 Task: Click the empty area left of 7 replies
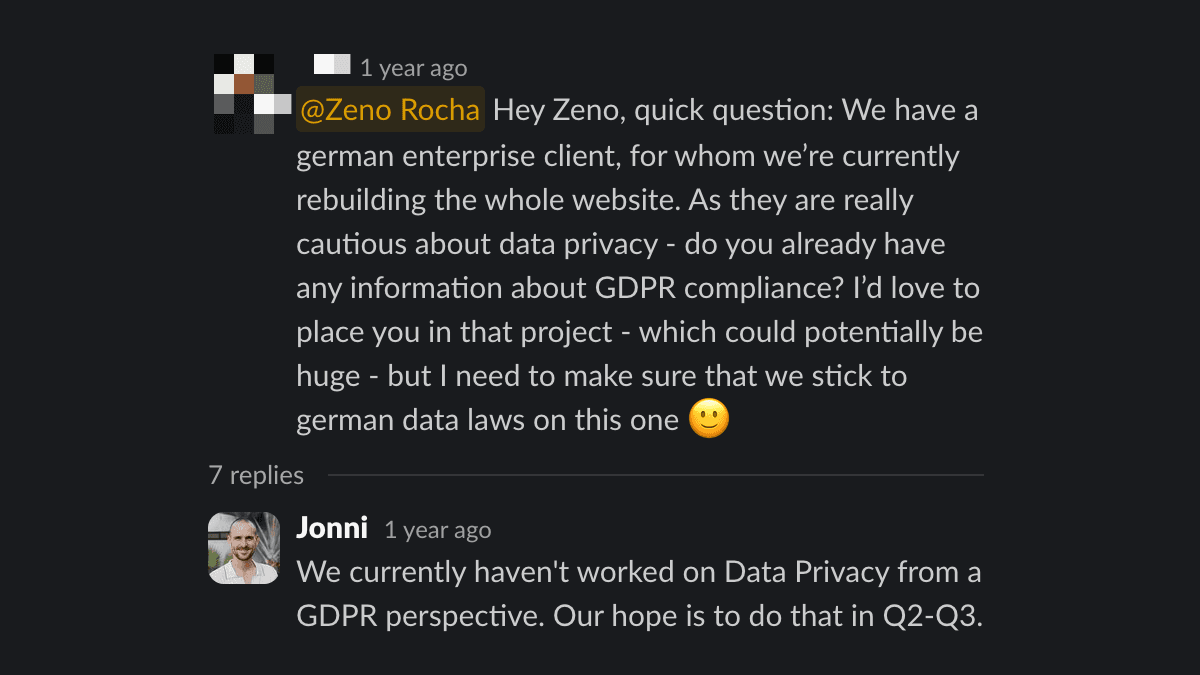pyautogui.click(x=120, y=476)
